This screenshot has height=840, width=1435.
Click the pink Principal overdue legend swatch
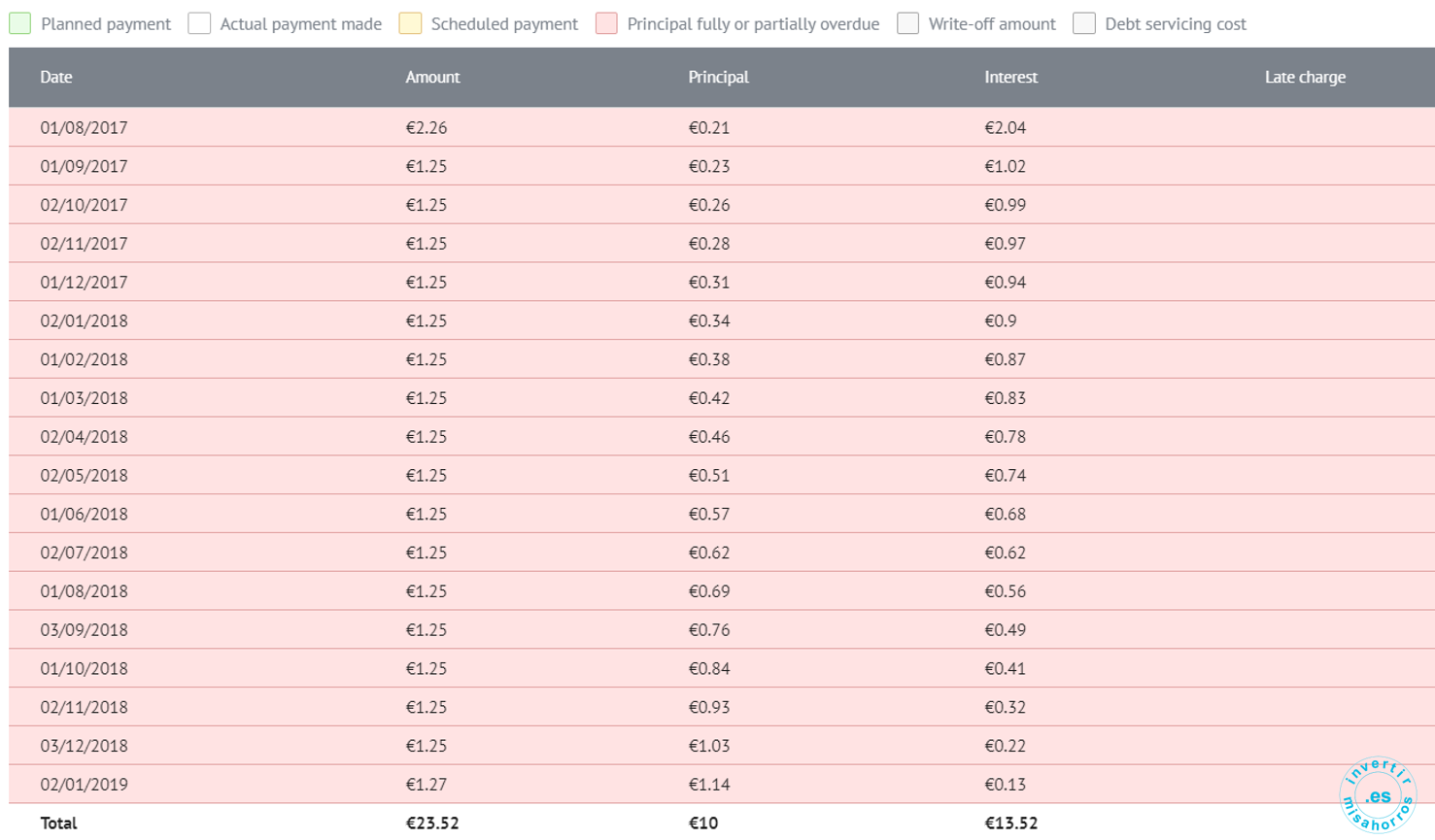[x=606, y=23]
